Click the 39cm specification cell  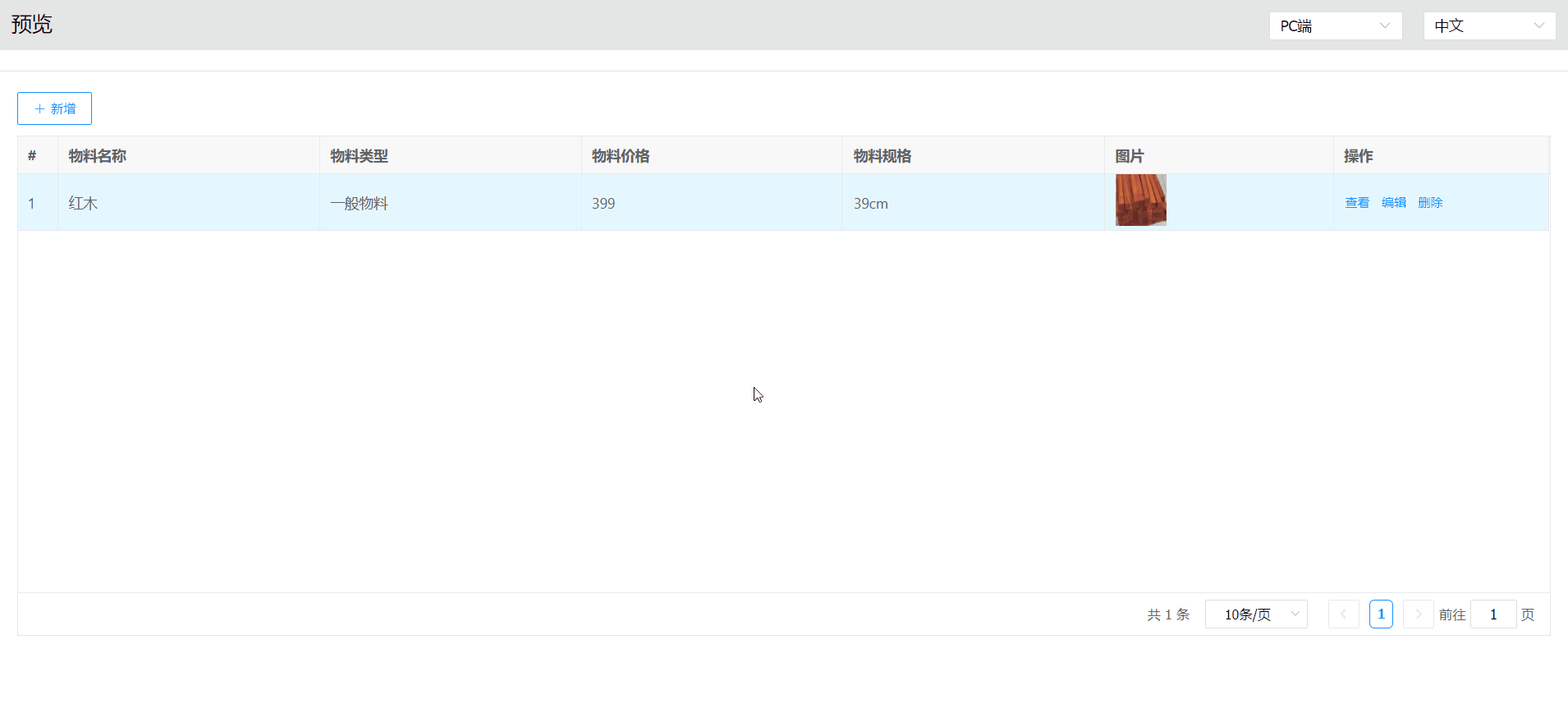(870, 204)
